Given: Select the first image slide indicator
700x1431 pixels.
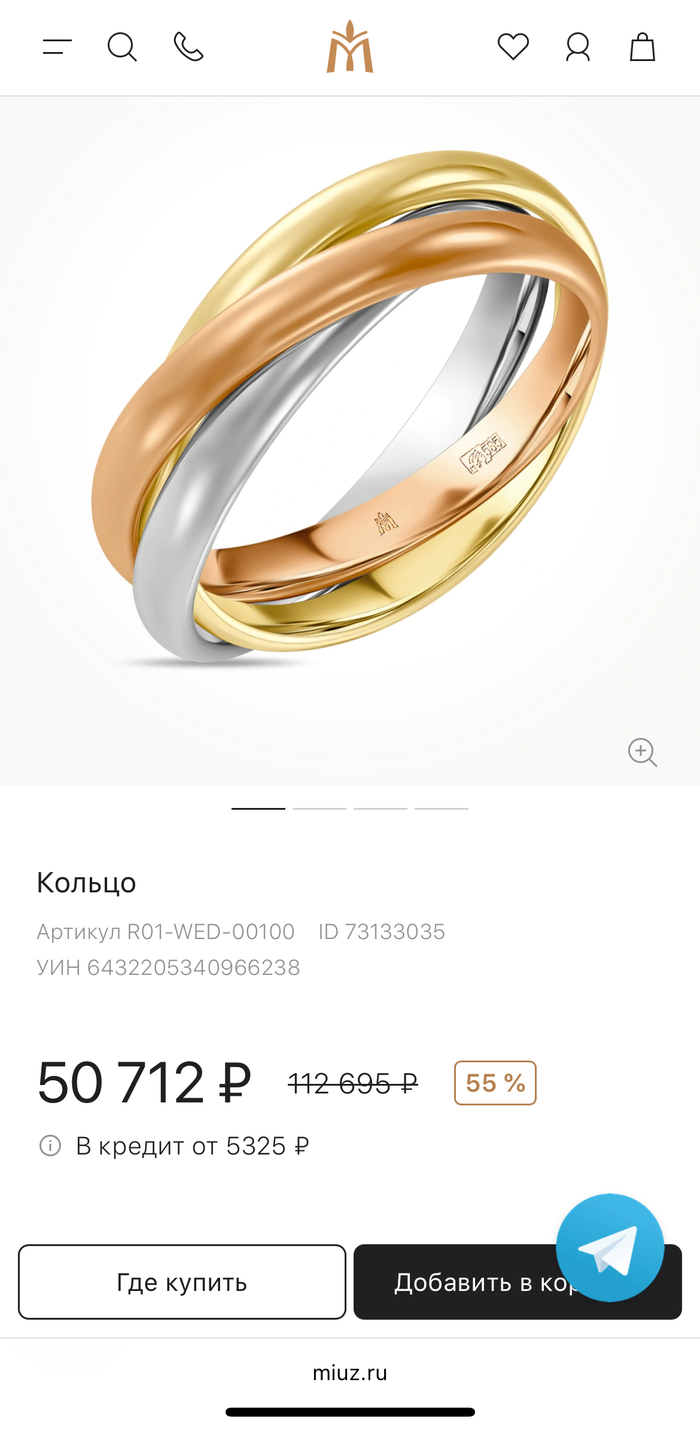Looking at the screenshot, I should click(x=258, y=808).
